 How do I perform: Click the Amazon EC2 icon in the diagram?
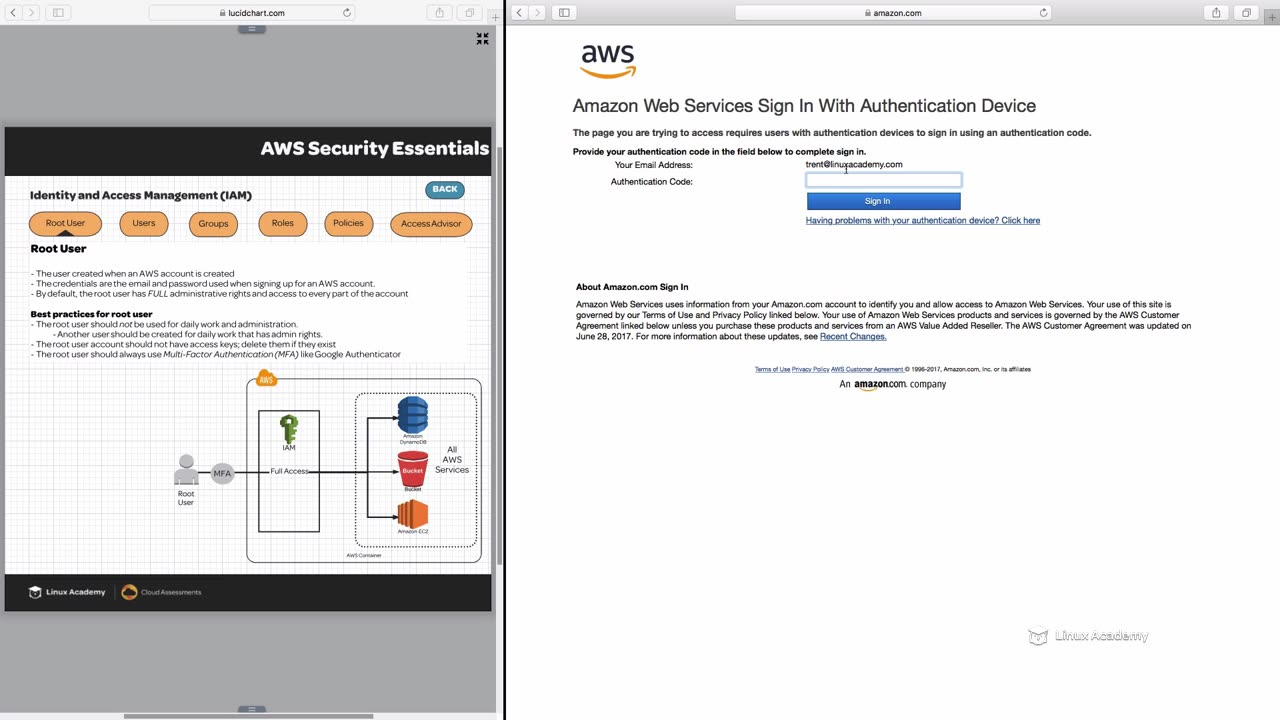click(x=413, y=514)
